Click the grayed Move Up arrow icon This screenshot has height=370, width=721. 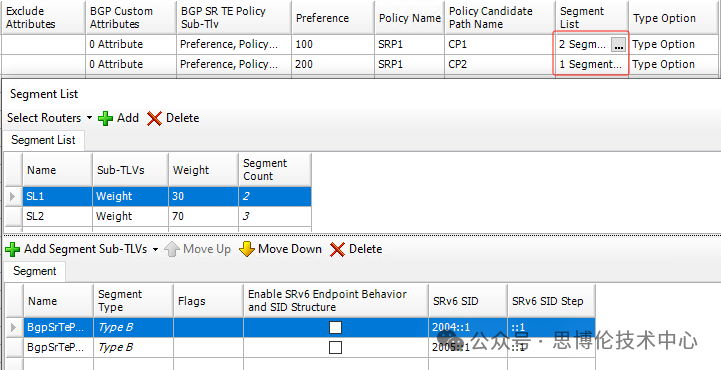pos(172,250)
